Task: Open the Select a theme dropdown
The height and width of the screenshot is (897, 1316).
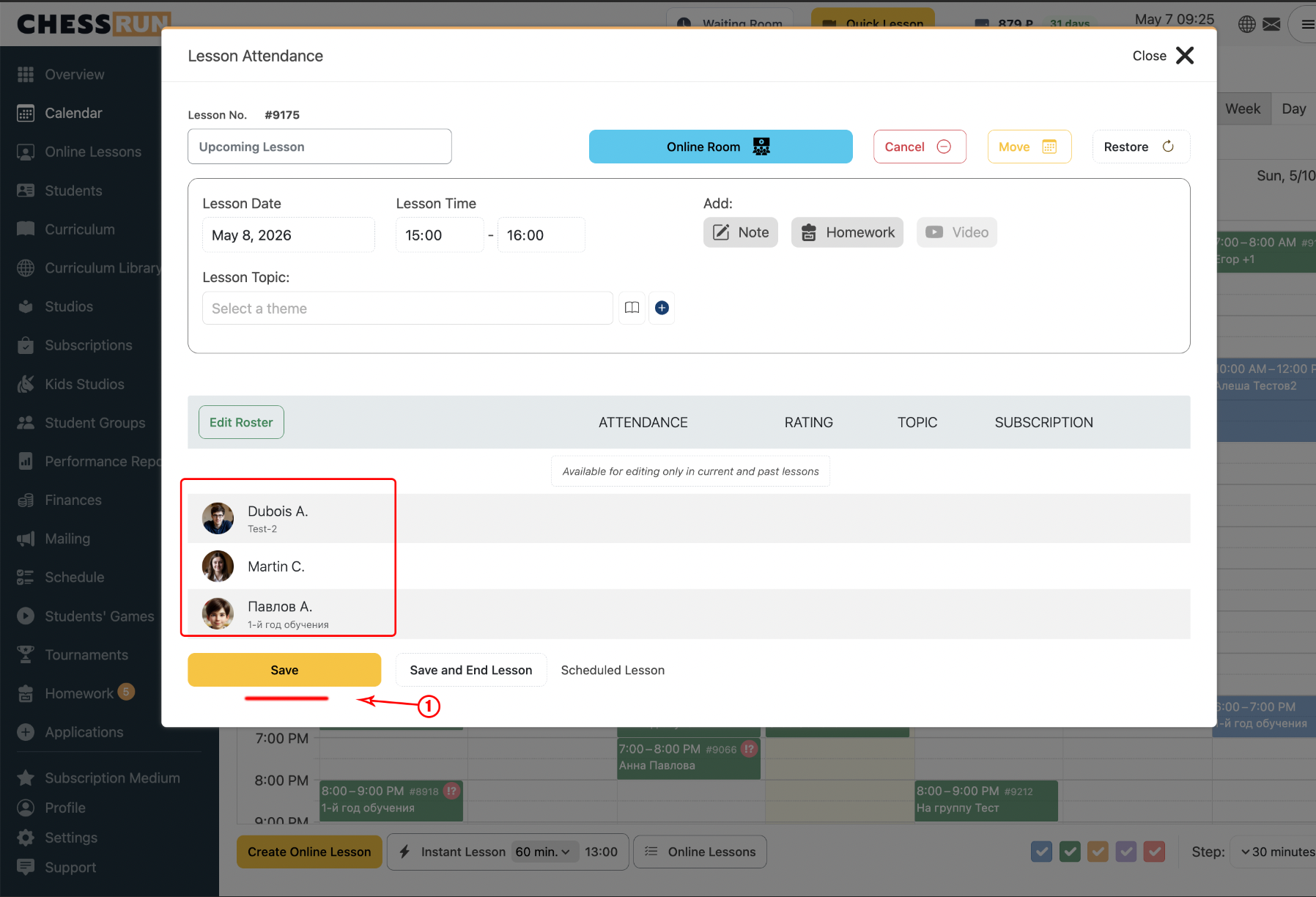Action: (x=407, y=309)
